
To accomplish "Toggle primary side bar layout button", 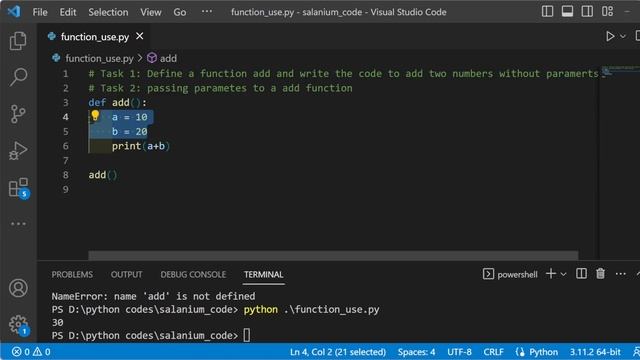I will (x=547, y=11).
